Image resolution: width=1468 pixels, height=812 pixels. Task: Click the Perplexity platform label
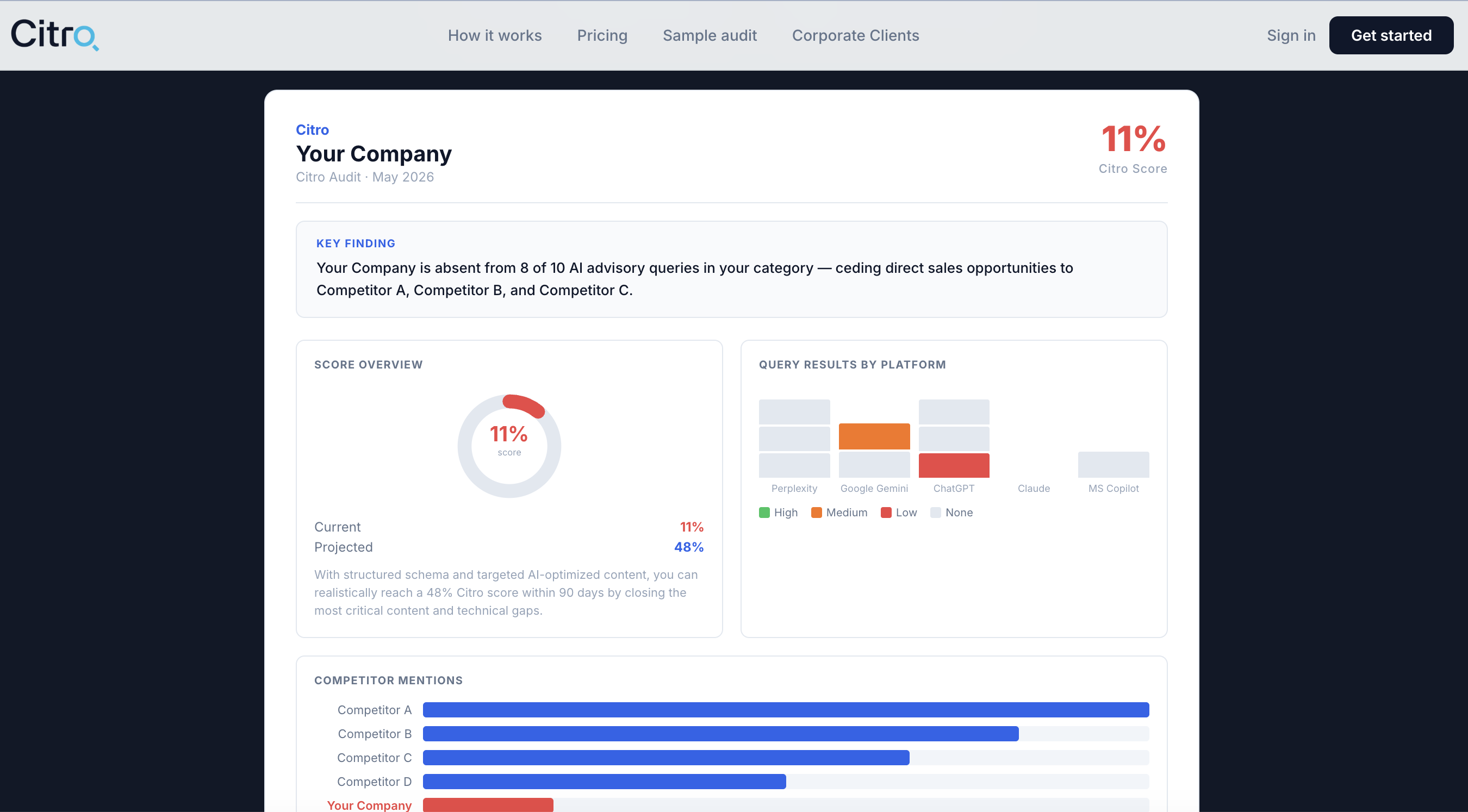click(x=794, y=488)
